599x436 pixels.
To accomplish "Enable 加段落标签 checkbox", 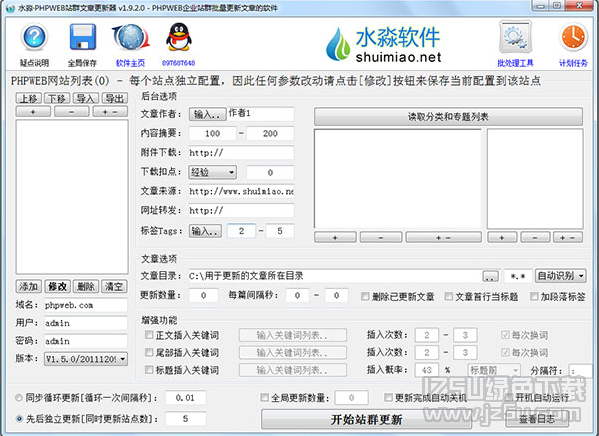I will (x=534, y=296).
